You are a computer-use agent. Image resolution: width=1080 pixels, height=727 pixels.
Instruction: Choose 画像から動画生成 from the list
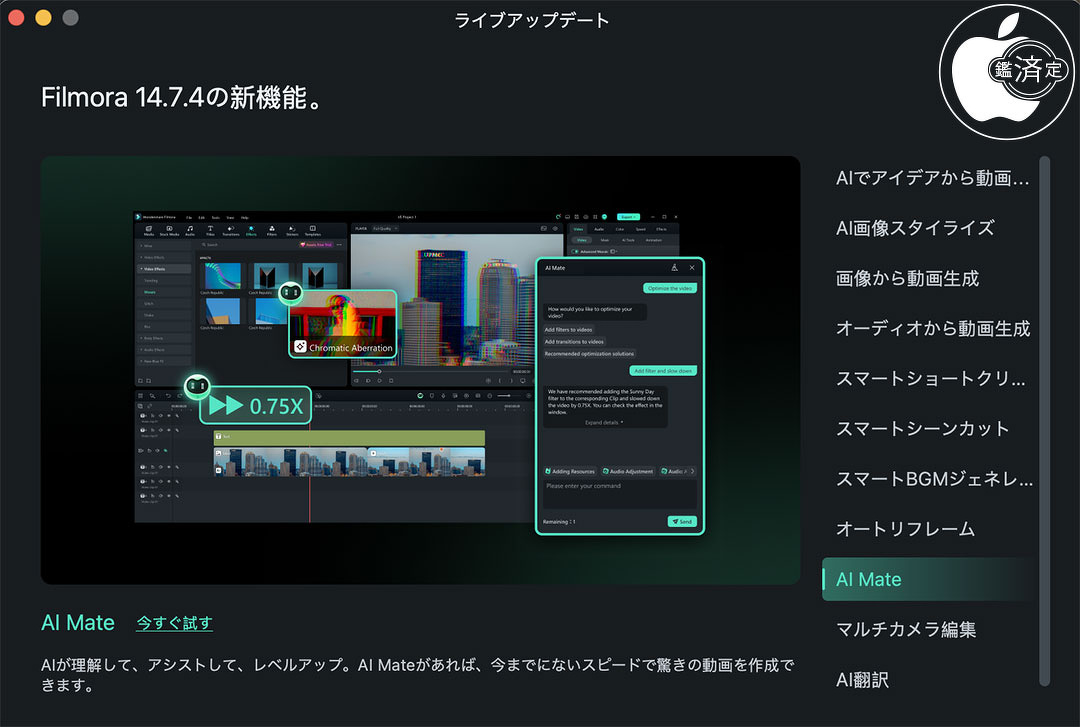pos(907,278)
